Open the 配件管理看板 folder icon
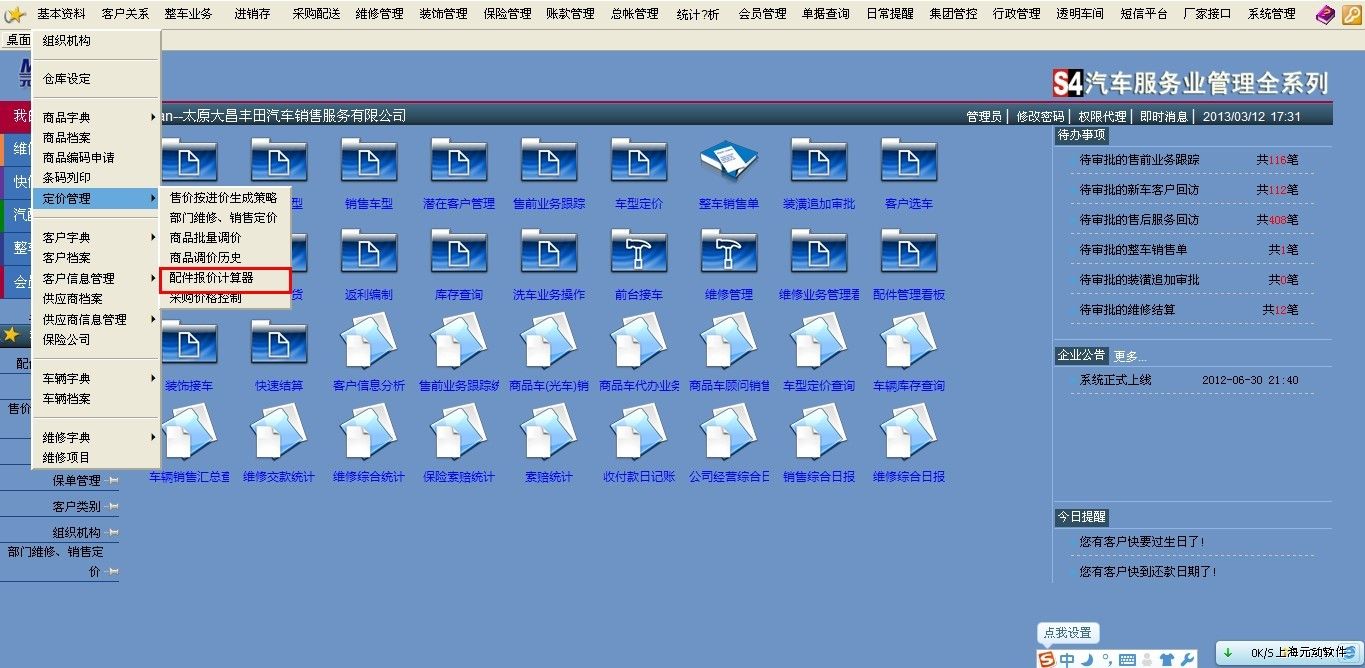Image resolution: width=1365 pixels, height=668 pixels. pyautogui.click(x=908, y=253)
